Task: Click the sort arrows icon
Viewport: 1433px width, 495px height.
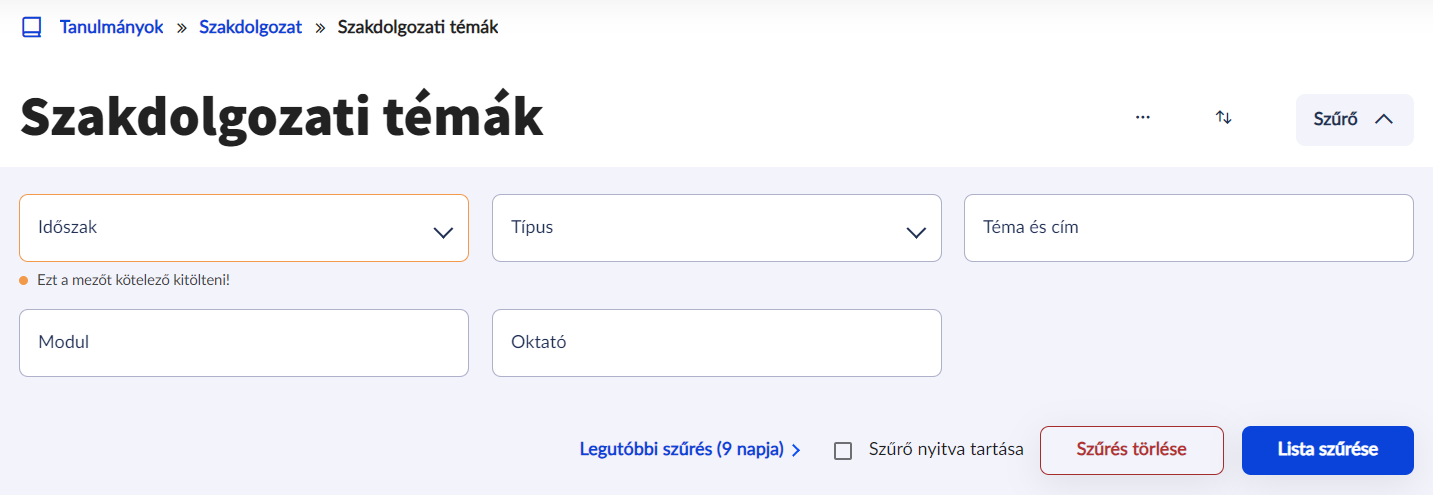Action: click(1223, 118)
